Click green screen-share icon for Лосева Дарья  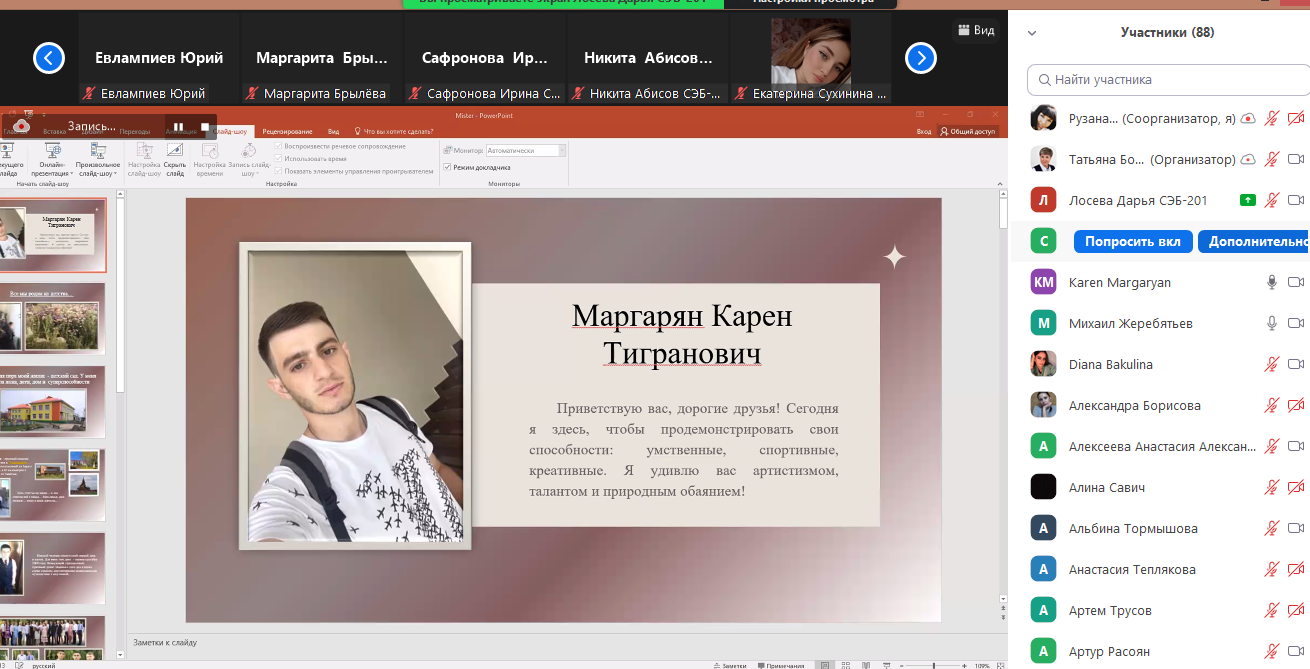click(x=1247, y=200)
